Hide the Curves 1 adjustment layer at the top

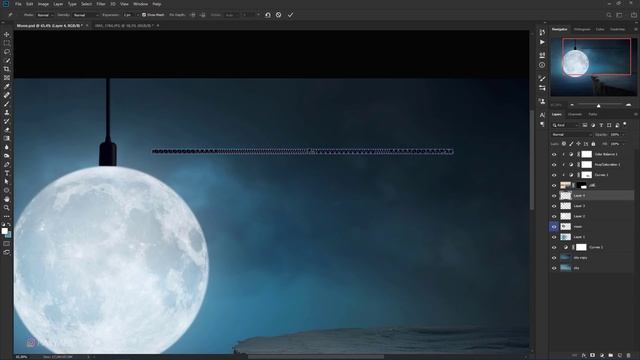(554, 175)
